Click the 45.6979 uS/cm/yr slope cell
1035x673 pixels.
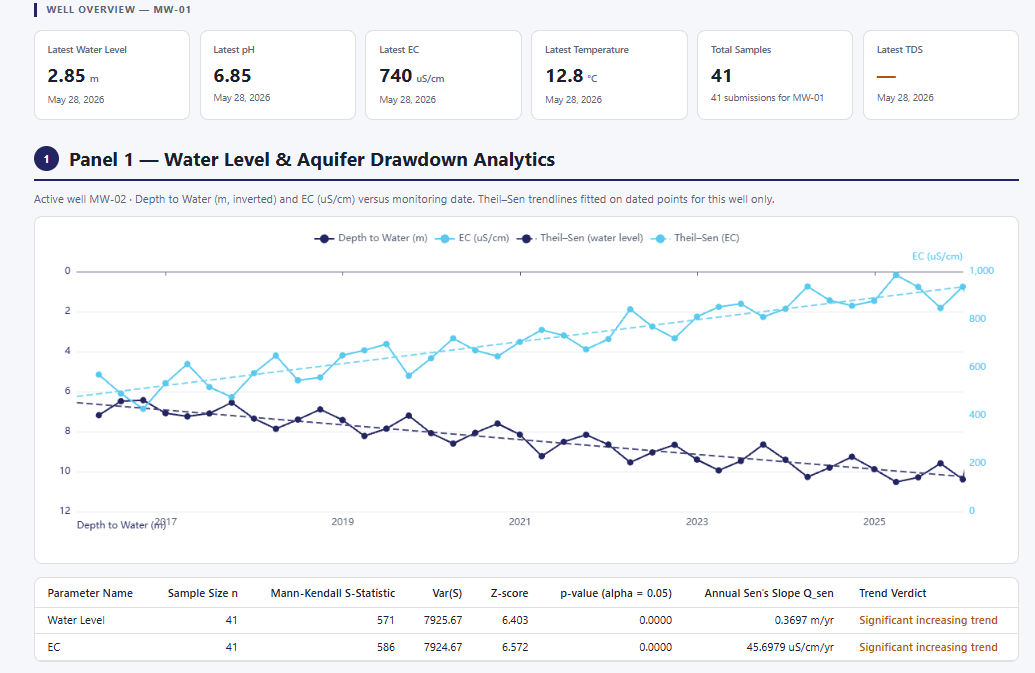pyautogui.click(x=790, y=647)
